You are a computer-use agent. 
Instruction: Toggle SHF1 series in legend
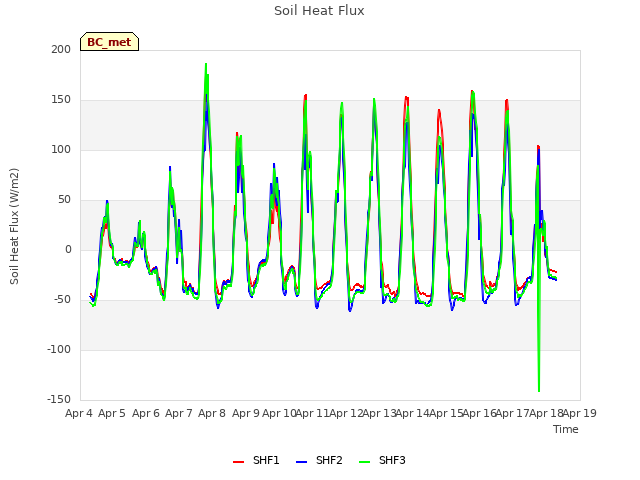[x=256, y=460]
